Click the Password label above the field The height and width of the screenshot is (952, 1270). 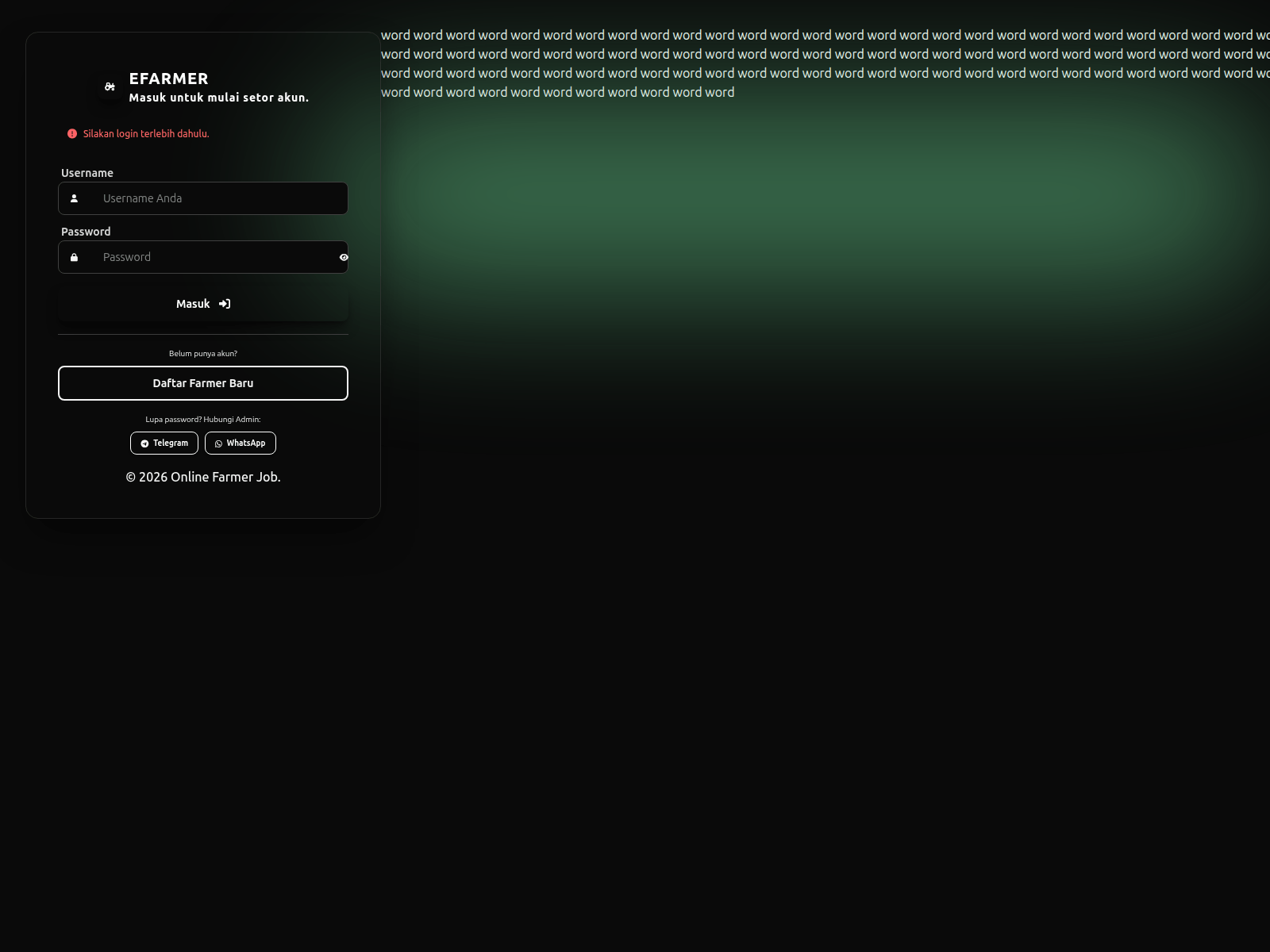coord(86,232)
